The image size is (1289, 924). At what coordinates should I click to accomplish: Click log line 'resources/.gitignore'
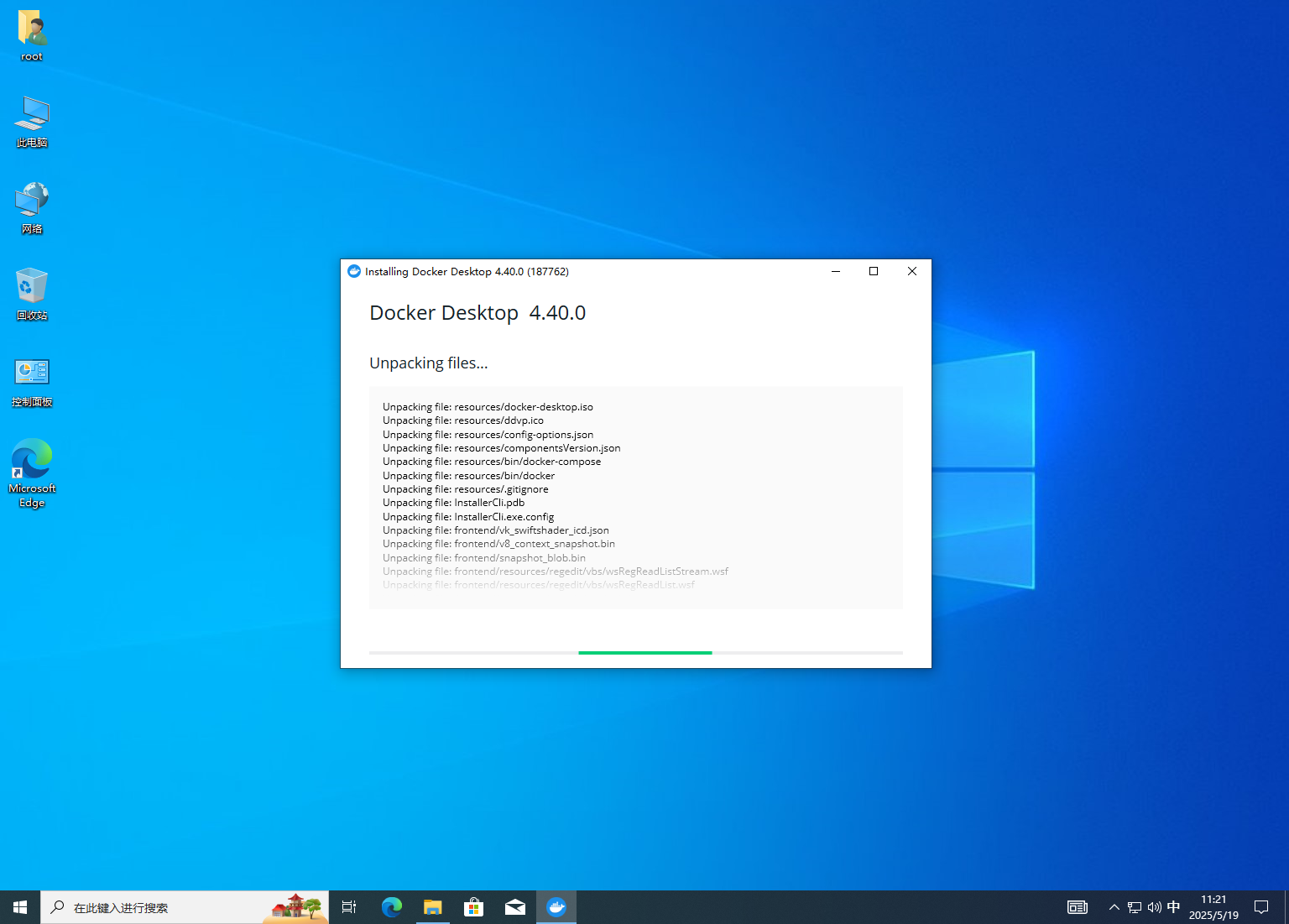tap(466, 489)
